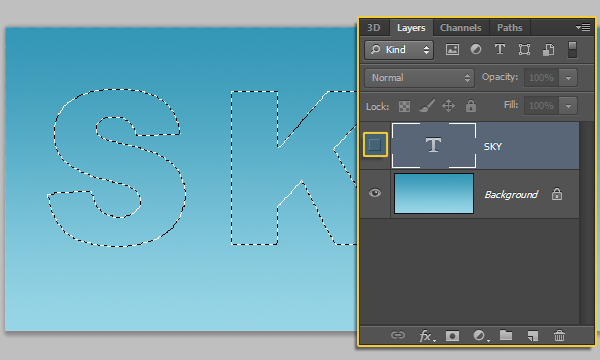Hide the Background layer eye
600x360 pixels.
(x=375, y=193)
